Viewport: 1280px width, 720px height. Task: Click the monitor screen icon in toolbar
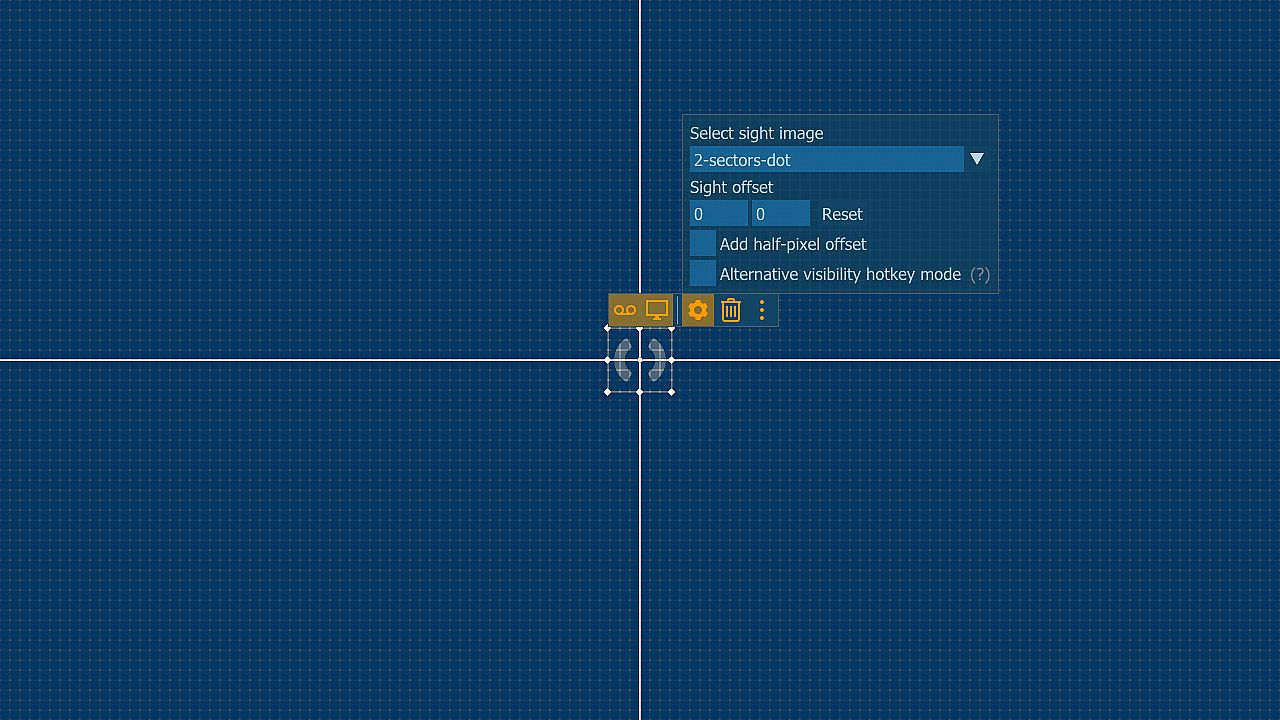[657, 310]
